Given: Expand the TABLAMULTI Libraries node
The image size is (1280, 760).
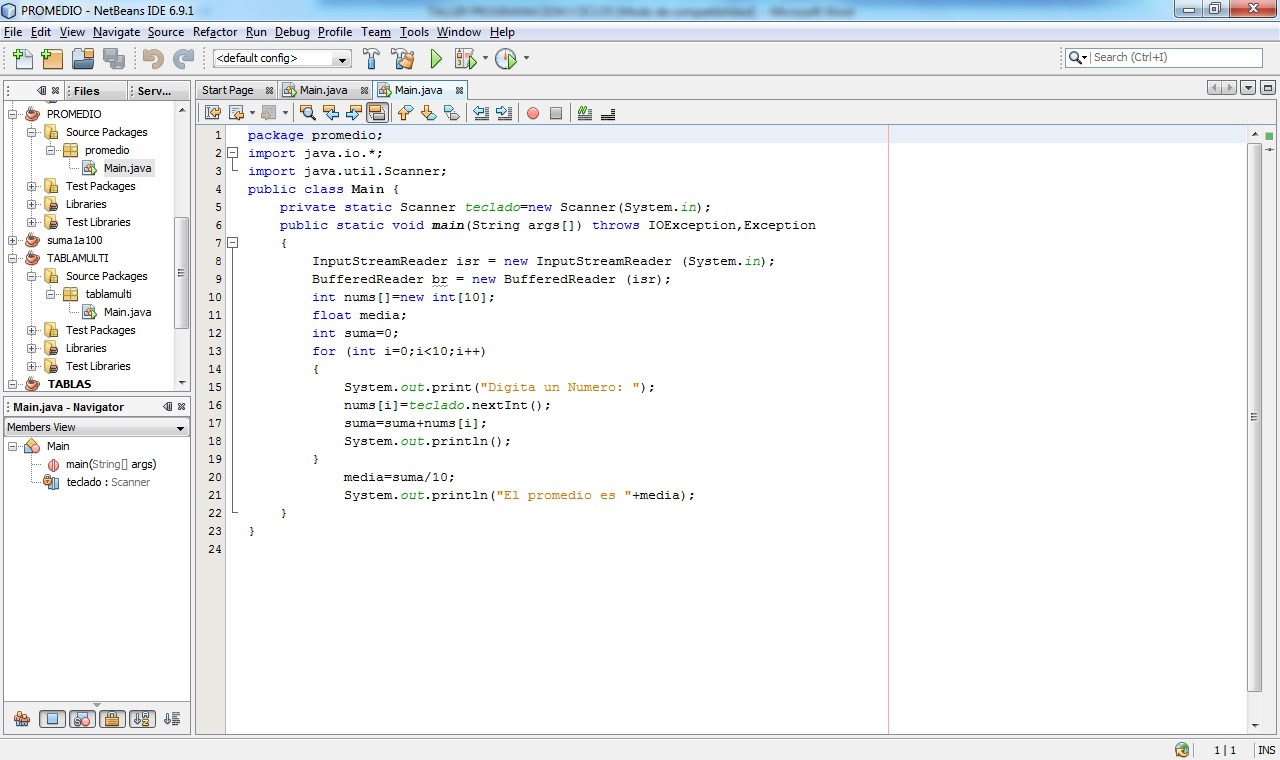Looking at the screenshot, I should click(30, 347).
